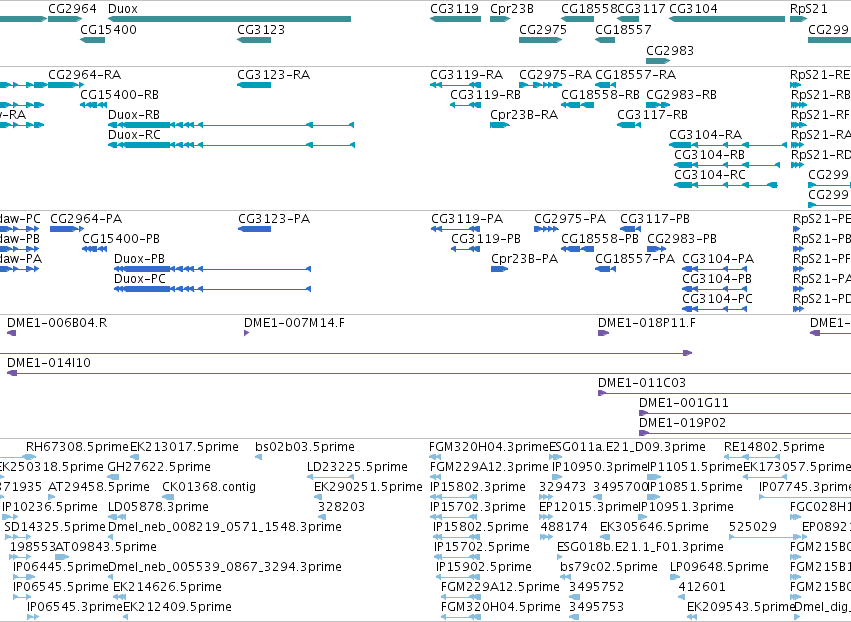851x622 pixels.
Task: Click the CG3104 gene label
Action: tap(693, 9)
